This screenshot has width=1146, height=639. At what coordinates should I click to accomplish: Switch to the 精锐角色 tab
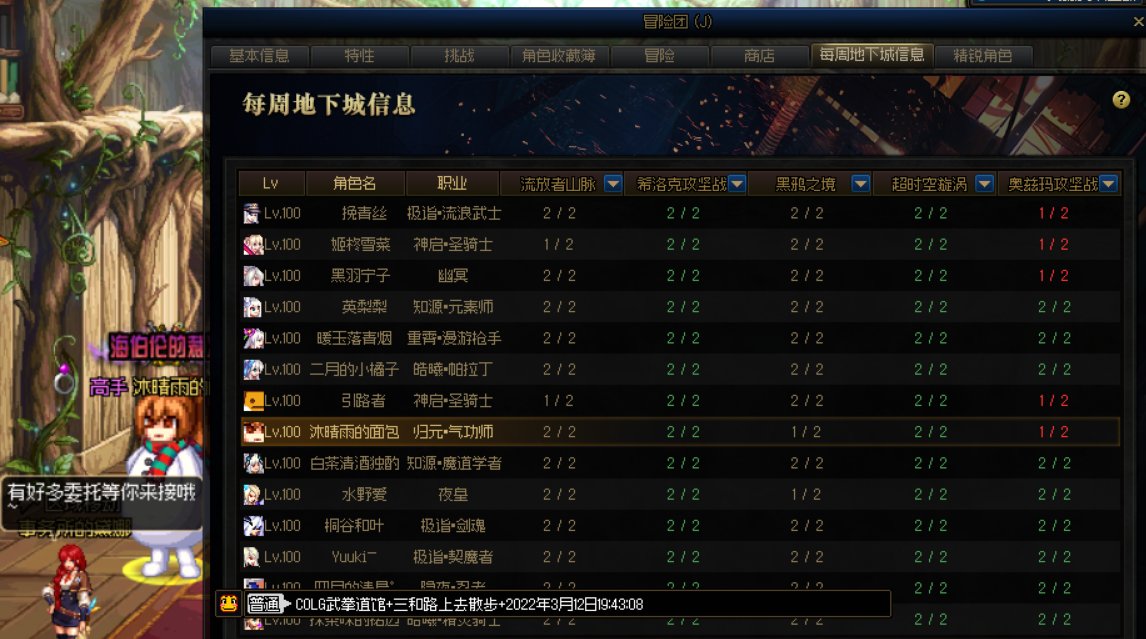click(x=983, y=56)
